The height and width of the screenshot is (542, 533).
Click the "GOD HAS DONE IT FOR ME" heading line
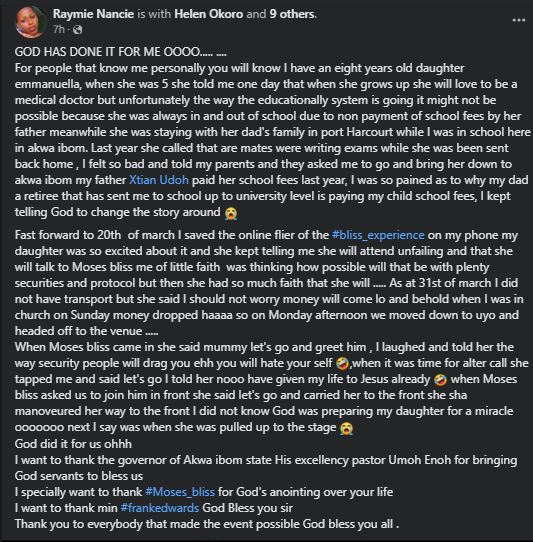click(x=121, y=52)
